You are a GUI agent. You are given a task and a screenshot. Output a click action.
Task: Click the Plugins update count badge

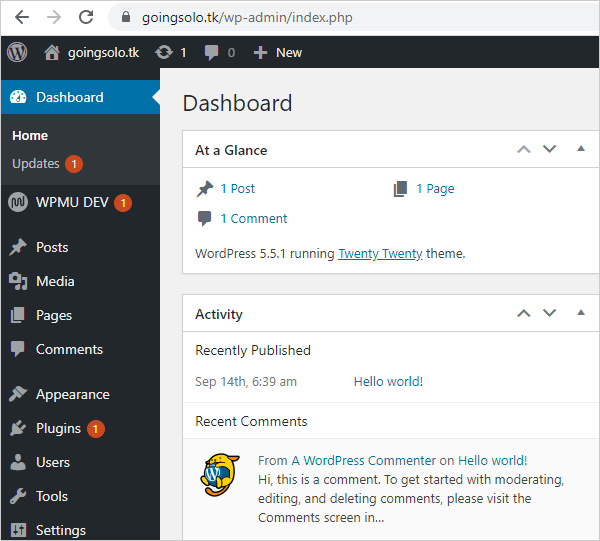[x=96, y=429]
